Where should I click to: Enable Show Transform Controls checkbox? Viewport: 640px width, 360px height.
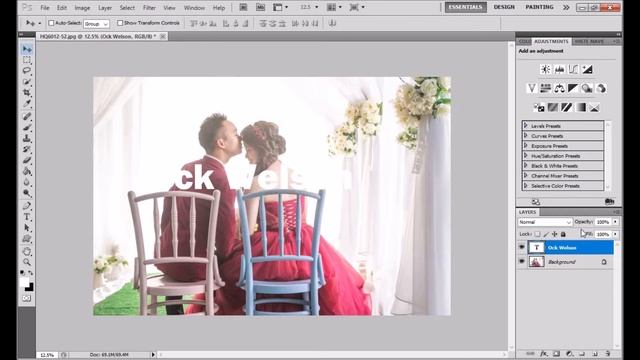pyautogui.click(x=120, y=23)
